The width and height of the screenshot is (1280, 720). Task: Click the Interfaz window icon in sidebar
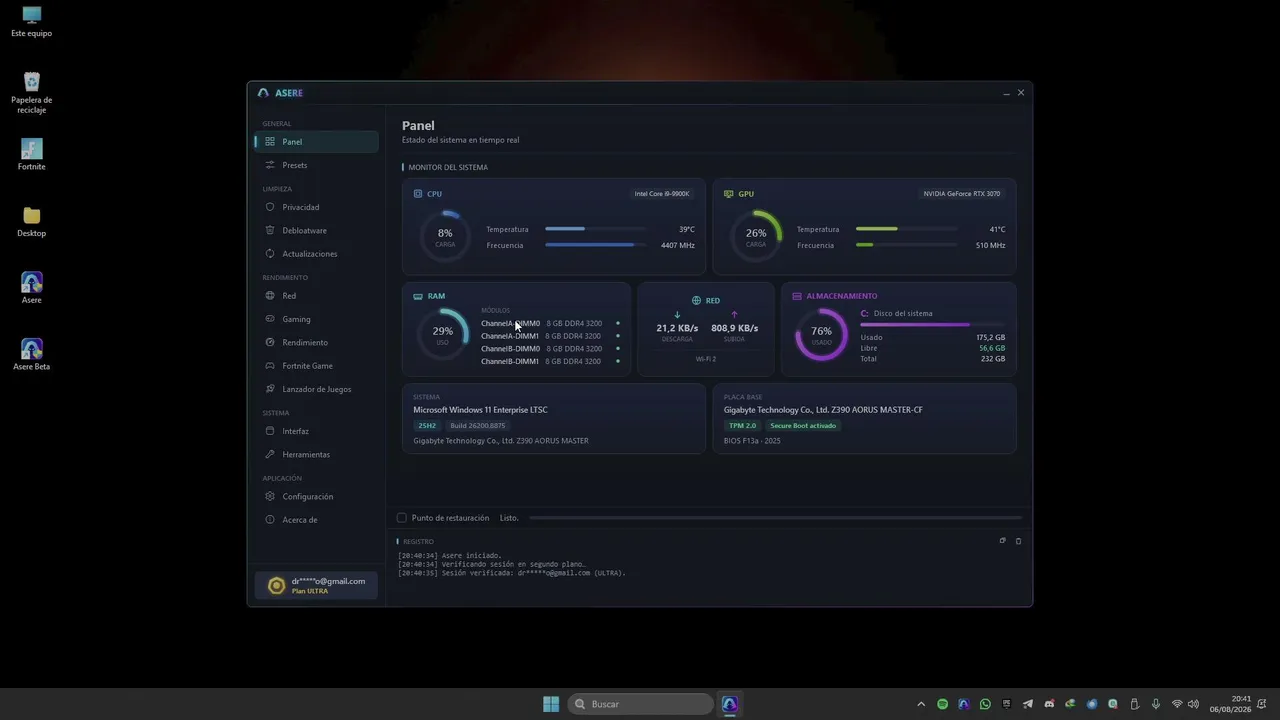click(x=270, y=431)
